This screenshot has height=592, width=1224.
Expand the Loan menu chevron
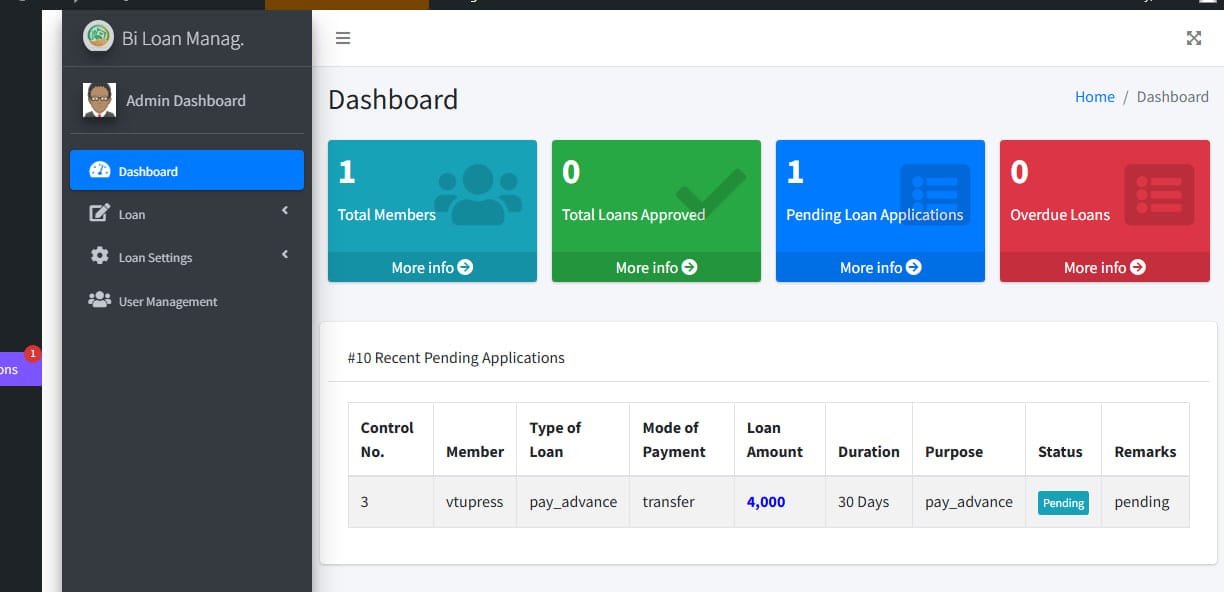285,211
